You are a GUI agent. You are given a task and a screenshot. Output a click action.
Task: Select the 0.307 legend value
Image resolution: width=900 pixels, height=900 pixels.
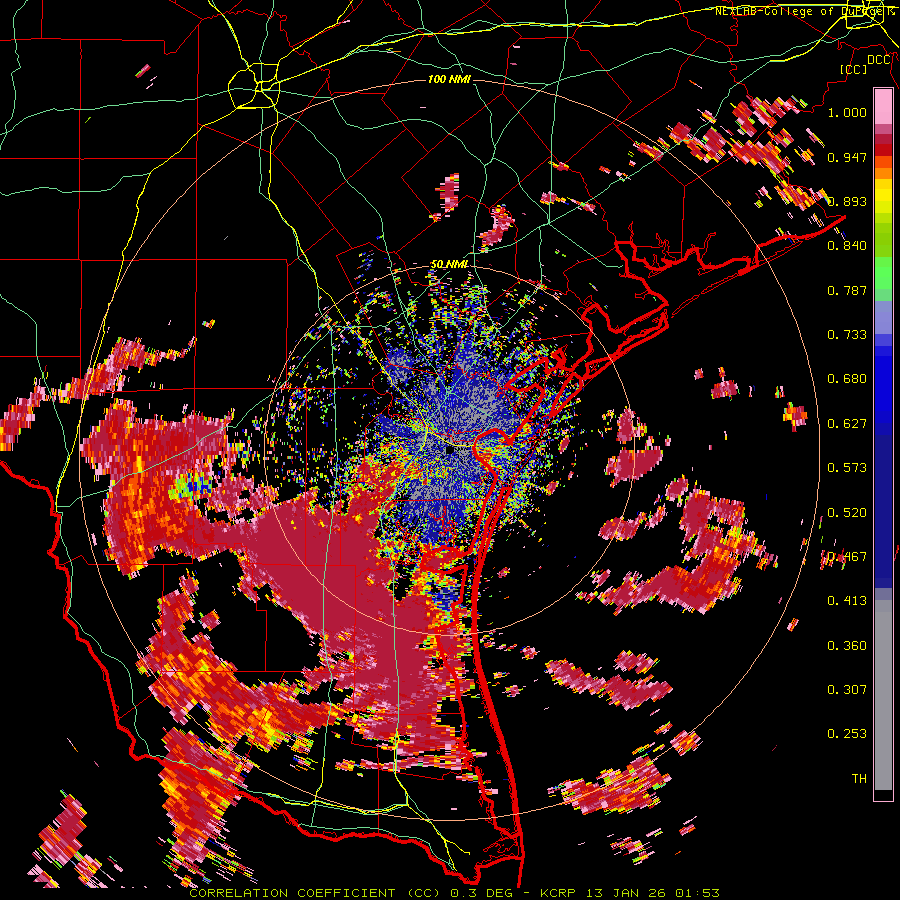pos(847,690)
